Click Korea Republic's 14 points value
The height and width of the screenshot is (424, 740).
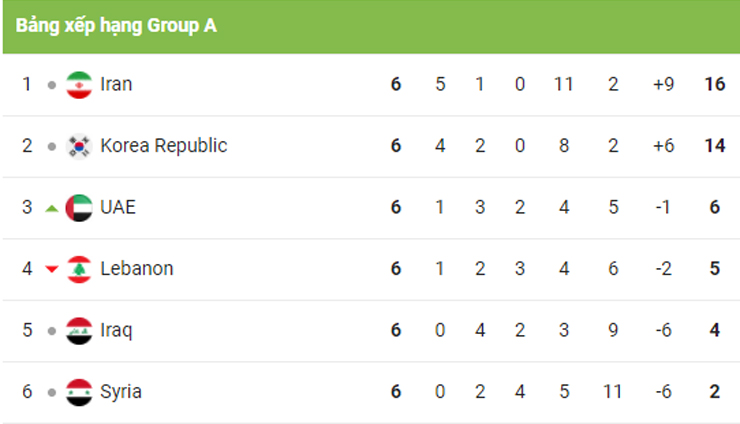click(x=714, y=146)
